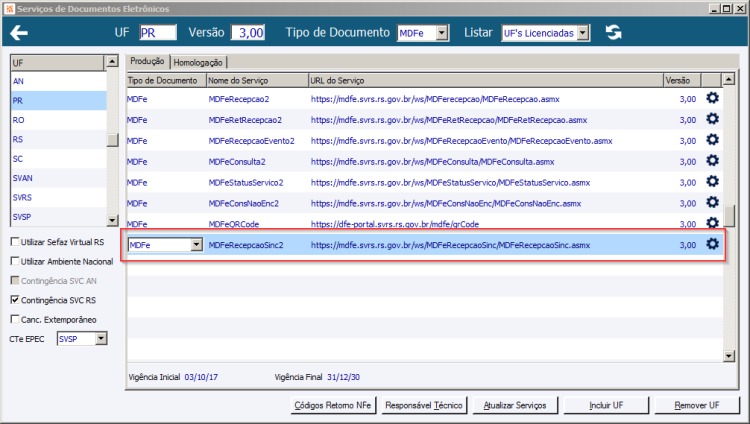Enable Utilizar Ambiente Nacional checkbox
750x424 pixels.
pos(15,261)
